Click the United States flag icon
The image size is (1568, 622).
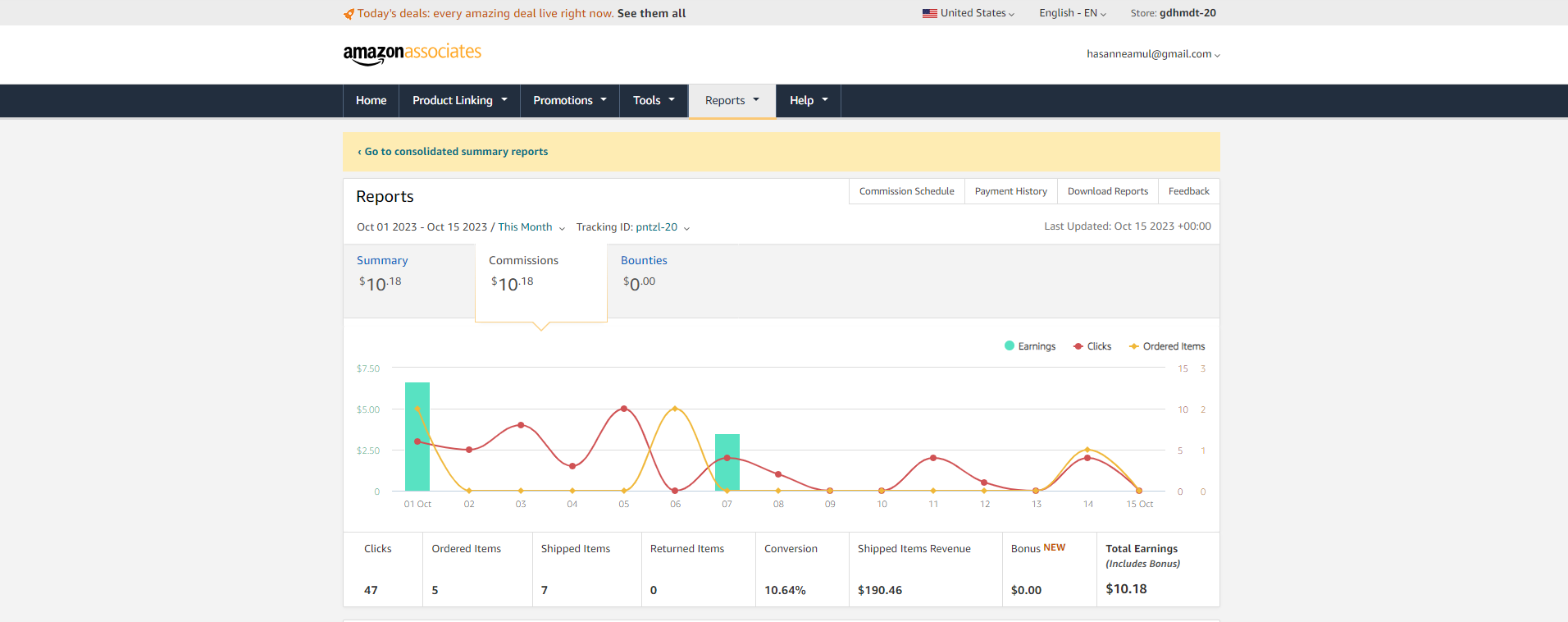[x=929, y=13]
